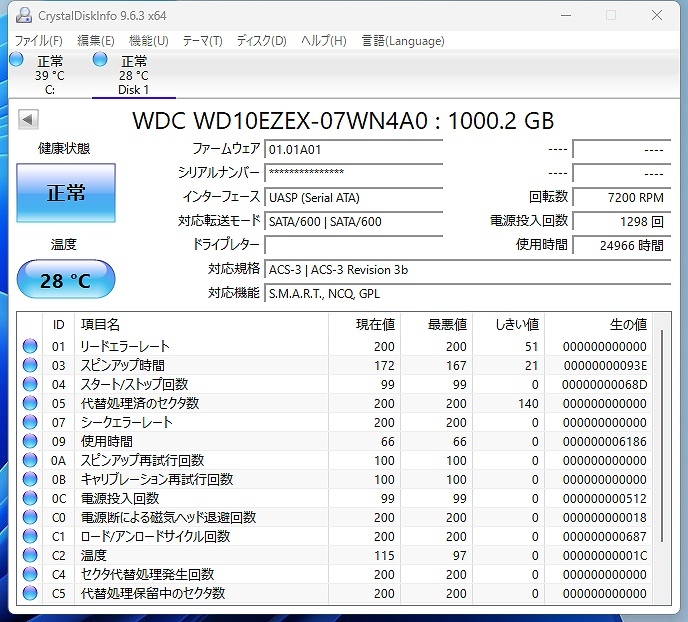Open the テーマ(T) menu
The width and height of the screenshot is (688, 622).
202,41
